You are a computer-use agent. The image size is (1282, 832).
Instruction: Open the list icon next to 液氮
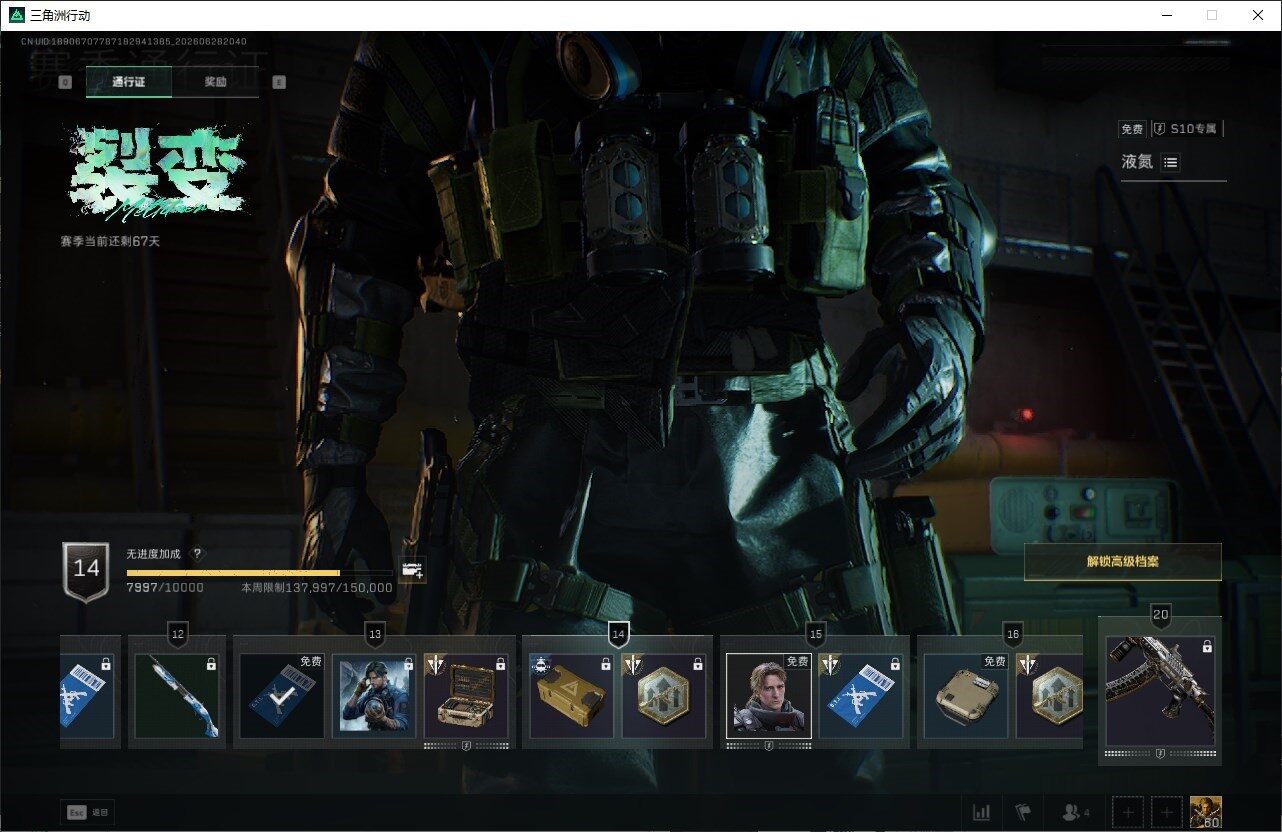click(x=1171, y=162)
